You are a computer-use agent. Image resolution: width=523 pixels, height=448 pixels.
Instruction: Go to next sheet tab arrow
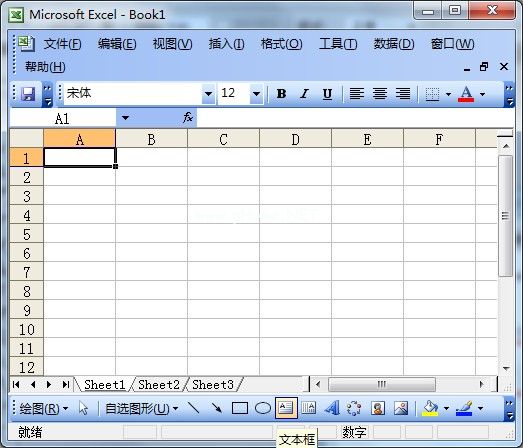49,385
